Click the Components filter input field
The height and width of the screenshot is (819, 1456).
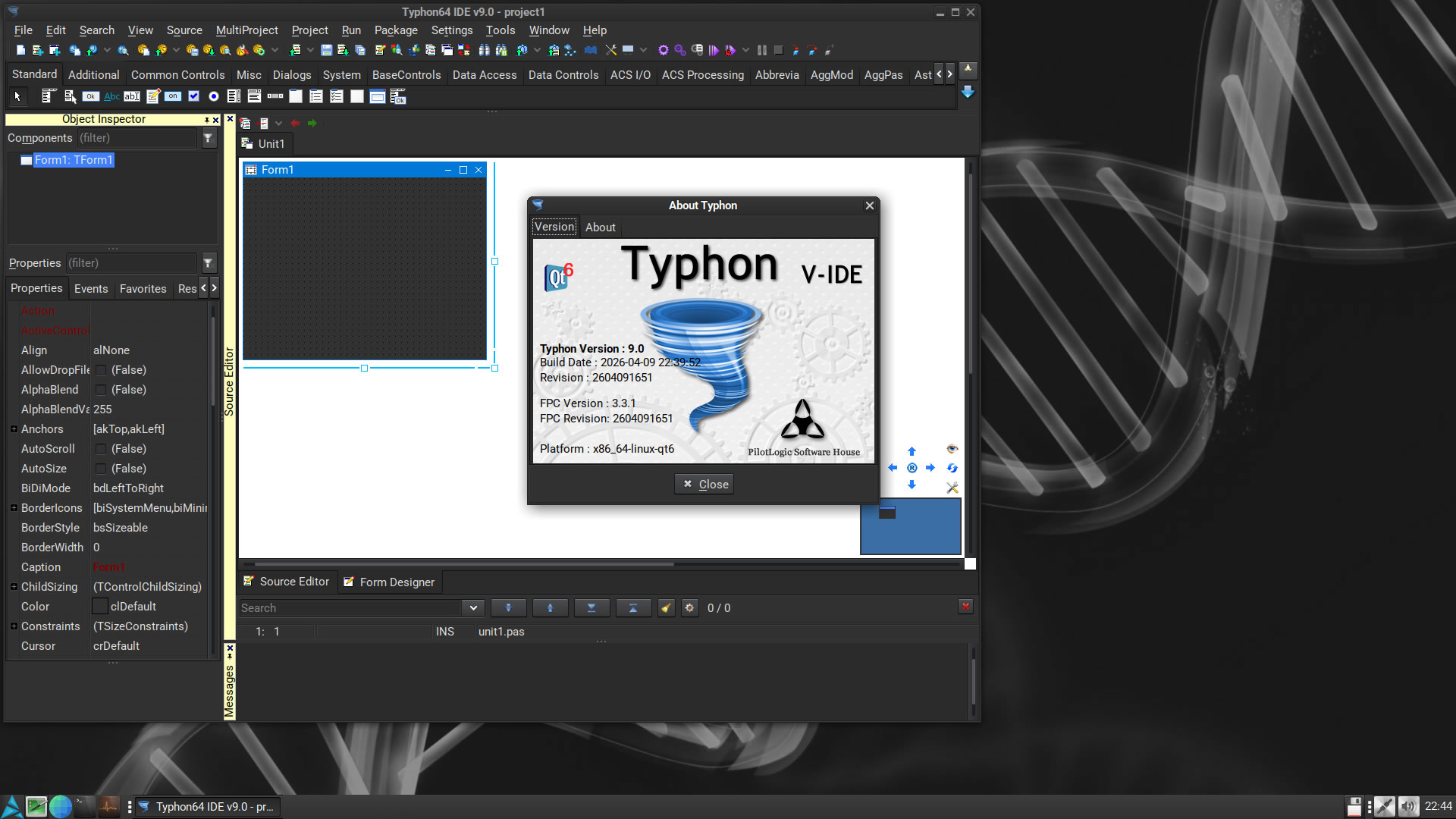136,138
